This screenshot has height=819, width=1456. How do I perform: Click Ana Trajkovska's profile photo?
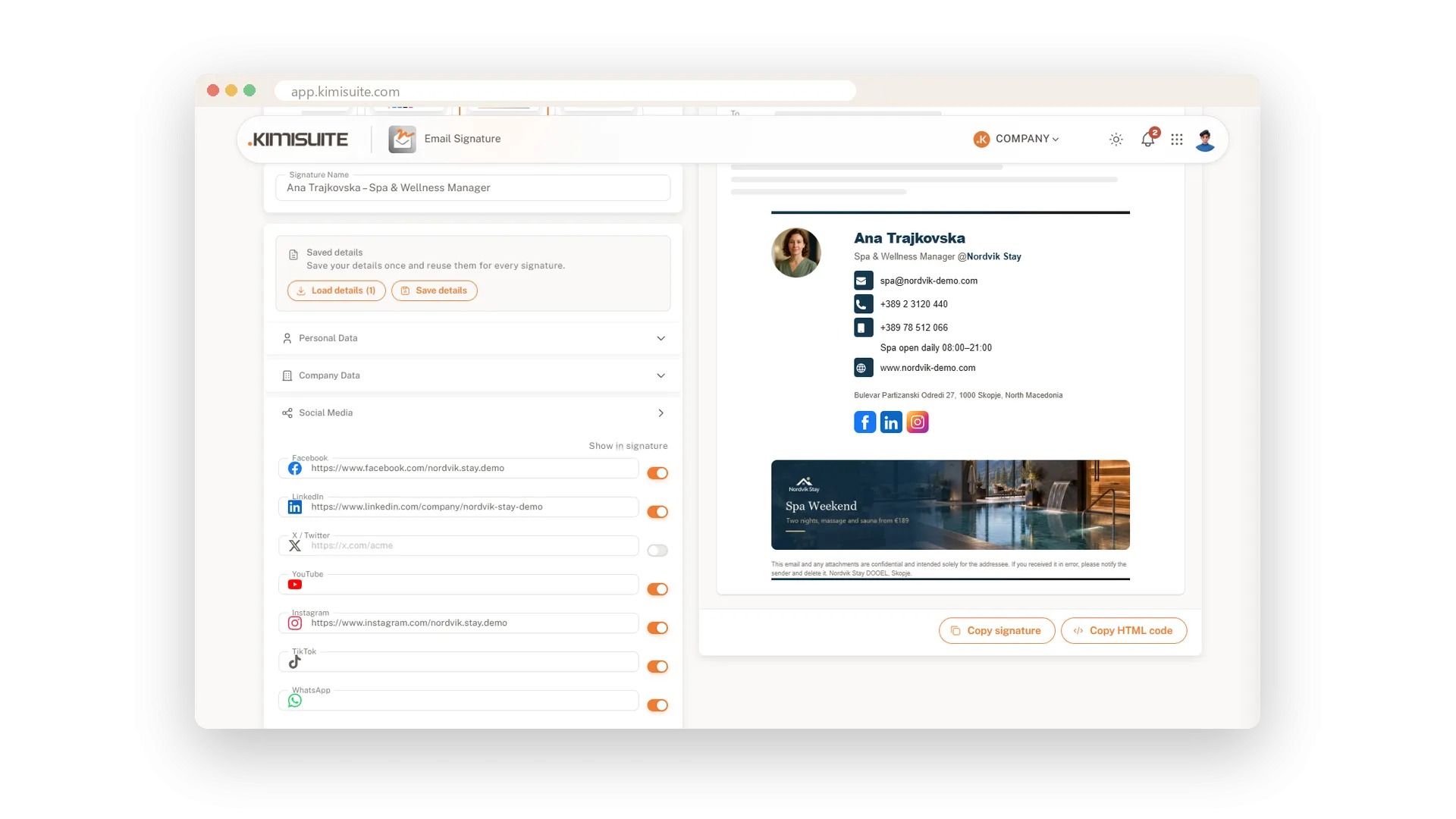[x=795, y=253]
